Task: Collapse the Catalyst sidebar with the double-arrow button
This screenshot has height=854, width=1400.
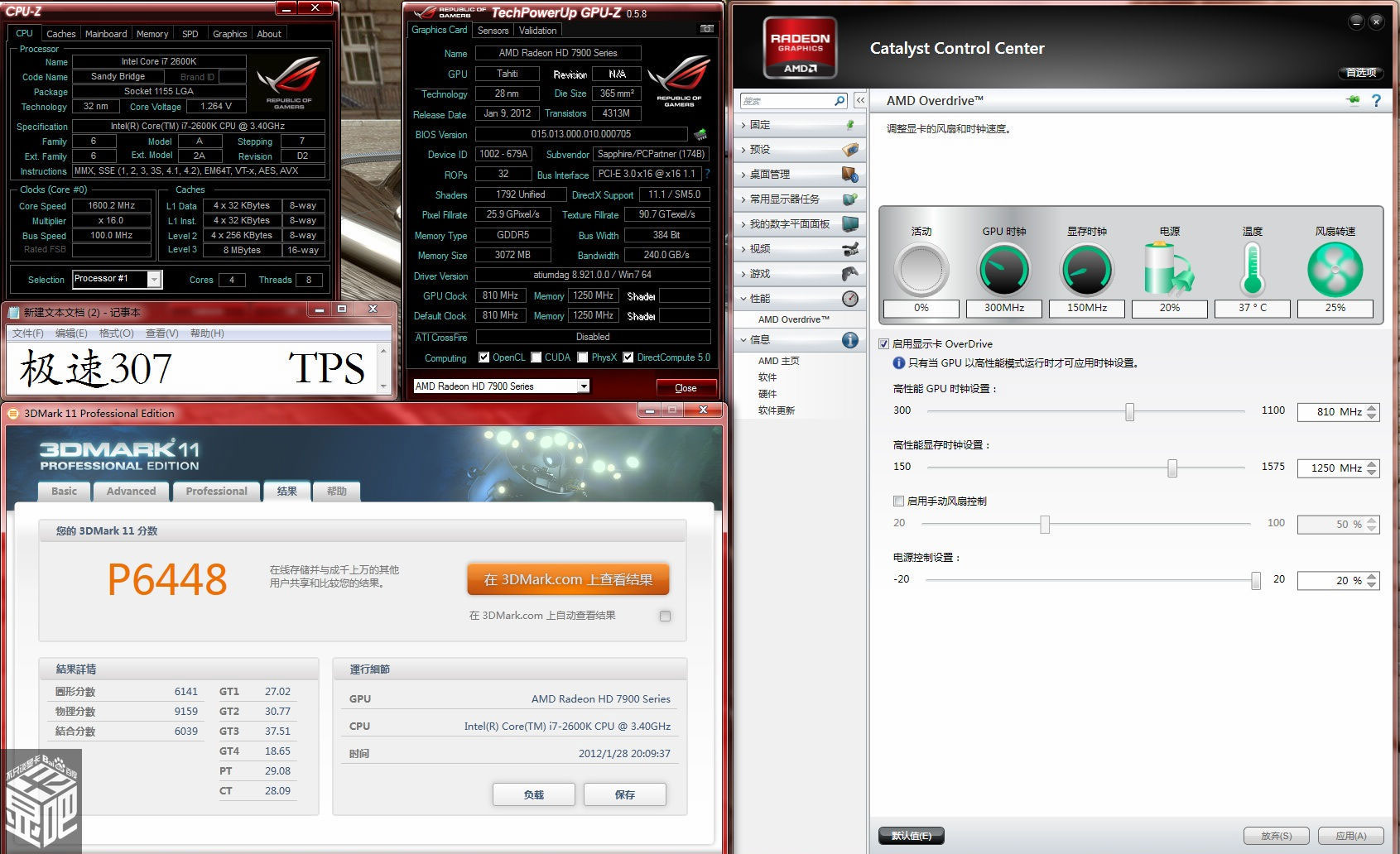Action: tap(860, 100)
